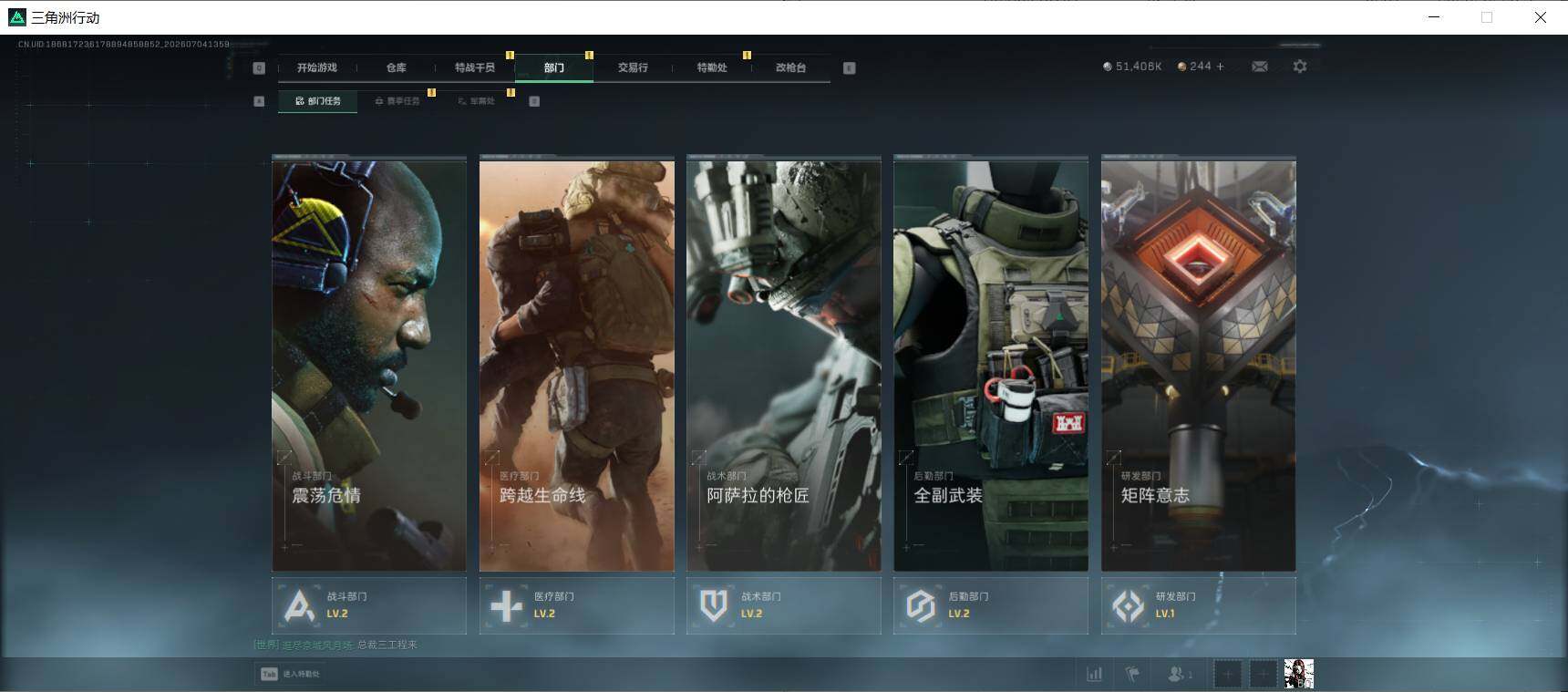Click the 进入特勤处 button
The height and width of the screenshot is (692, 1568).
[291, 674]
